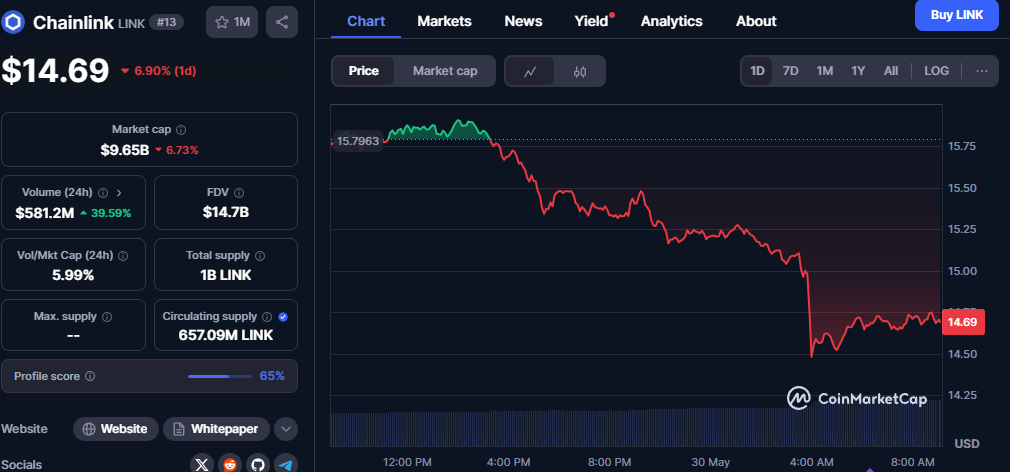Click the 65% profile score value
Screen dimensions: 1010x472
(x=272, y=375)
